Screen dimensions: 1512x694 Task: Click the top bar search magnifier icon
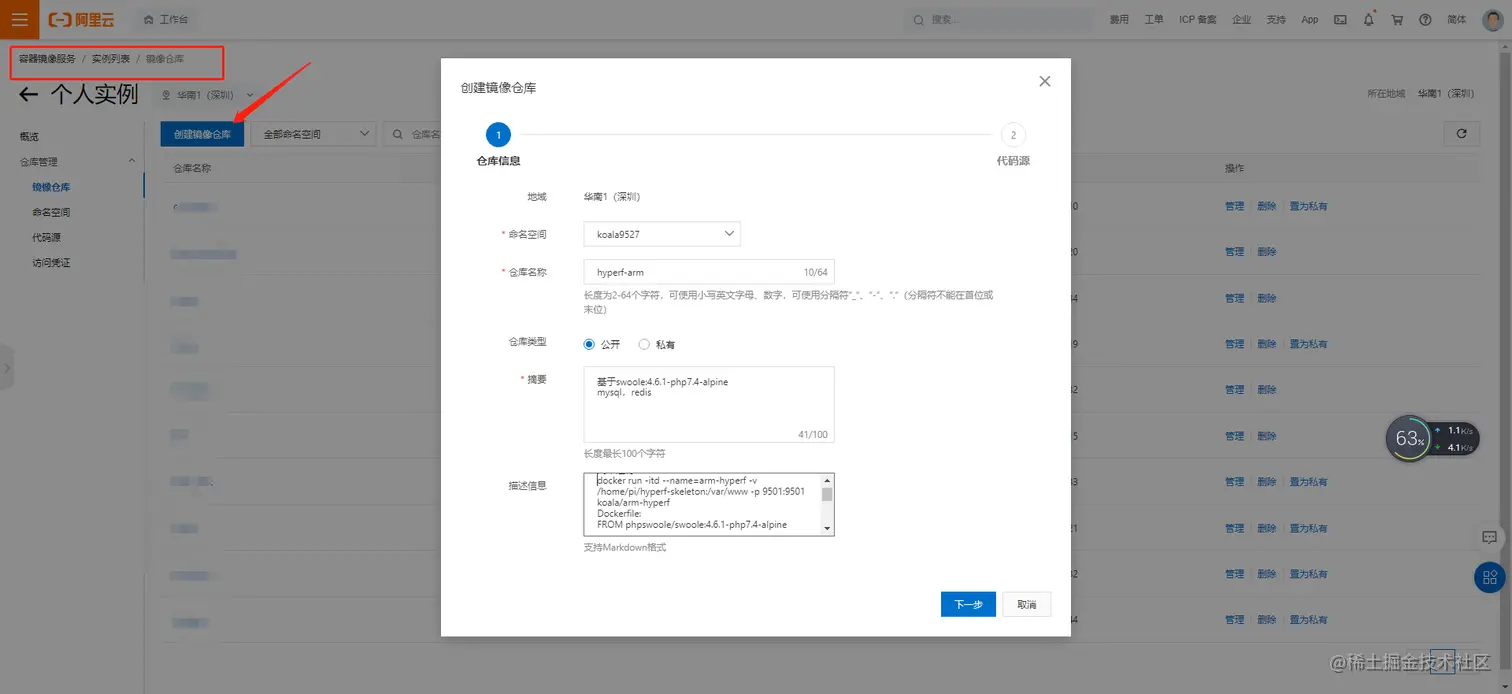[919, 19]
